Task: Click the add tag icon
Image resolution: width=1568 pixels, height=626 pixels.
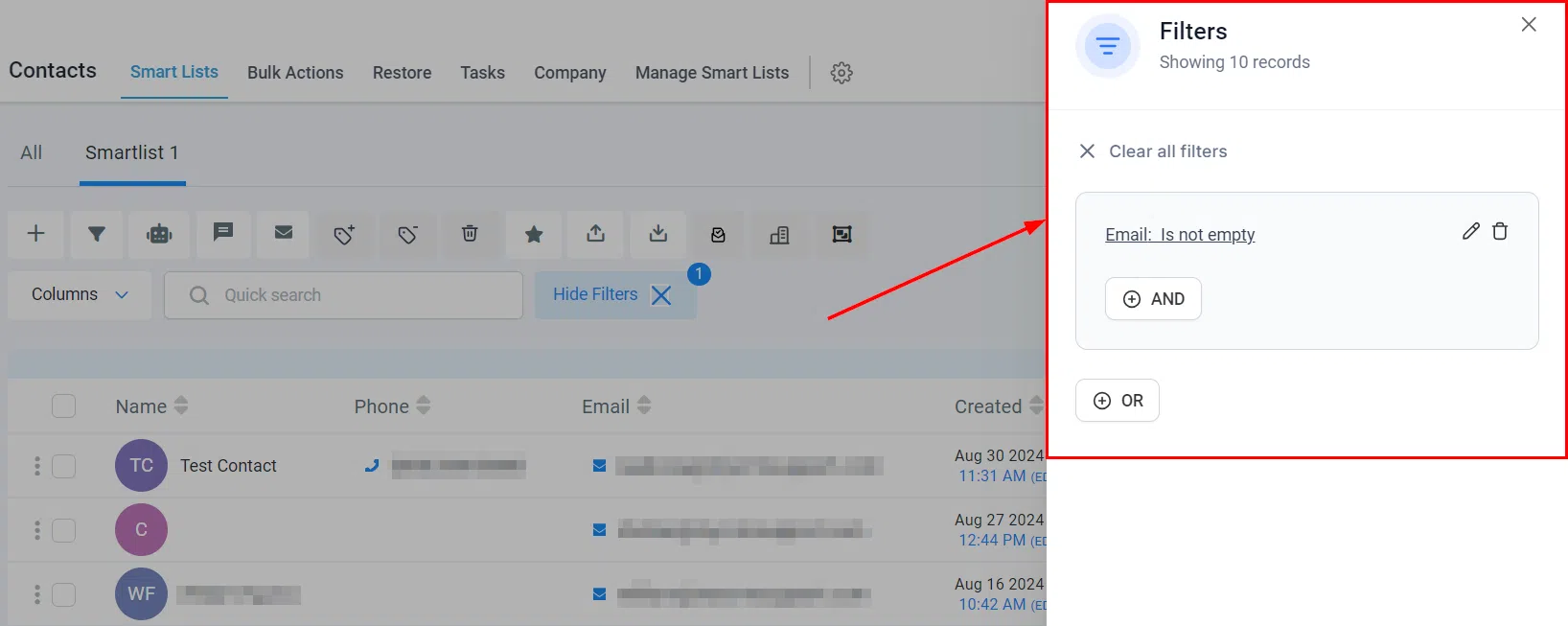Action: (x=345, y=234)
